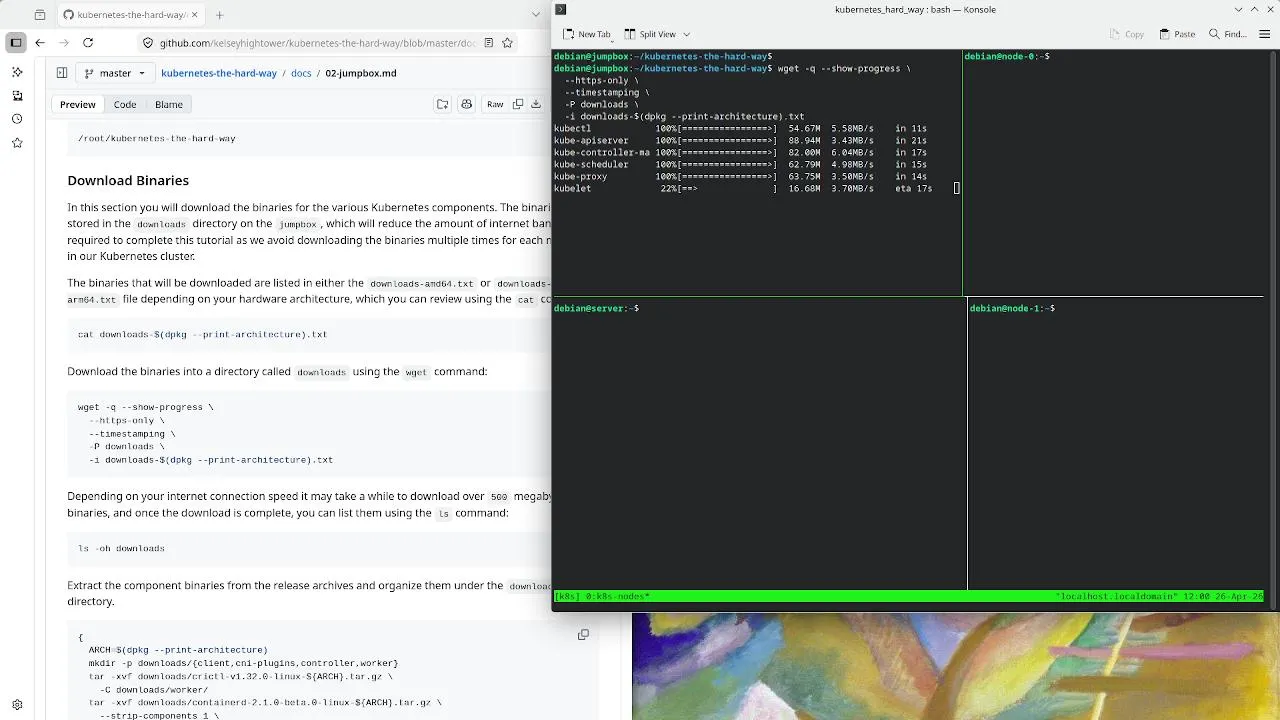This screenshot has height=720, width=1280.
Task: Copy the ARCH code block
Action: point(583,634)
